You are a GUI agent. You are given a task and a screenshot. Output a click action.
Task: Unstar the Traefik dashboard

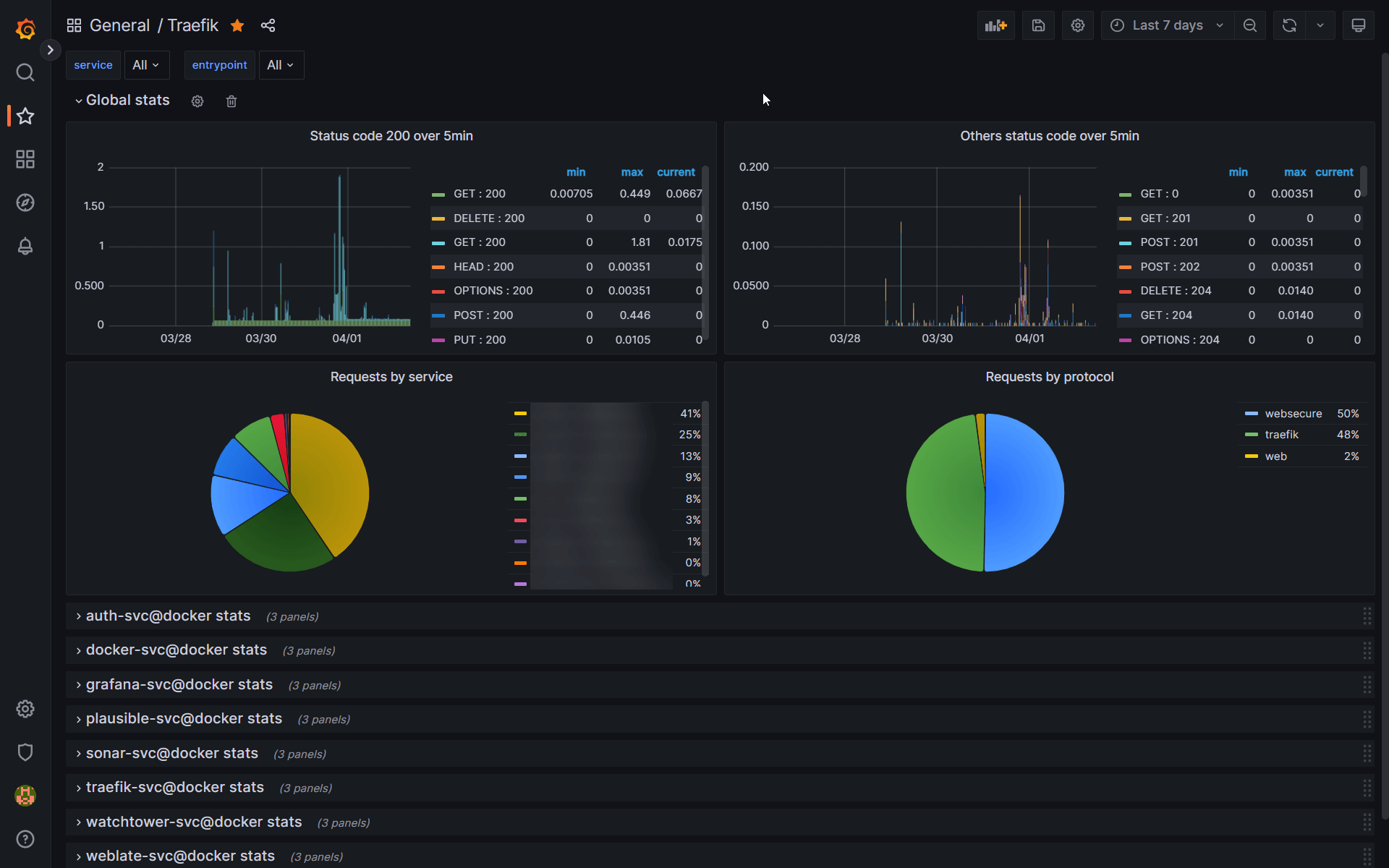coord(237,25)
